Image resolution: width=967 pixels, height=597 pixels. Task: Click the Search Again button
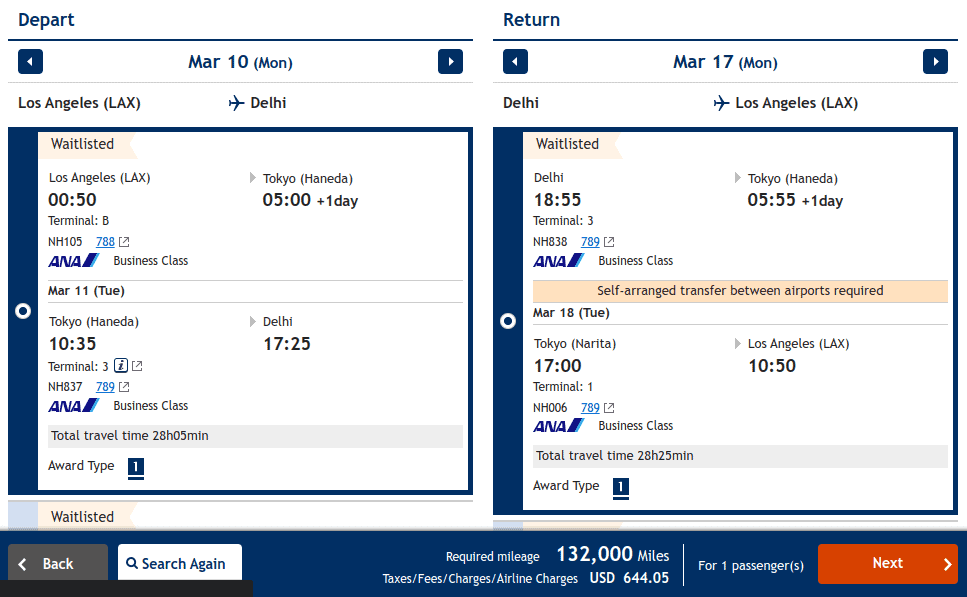coord(179,564)
